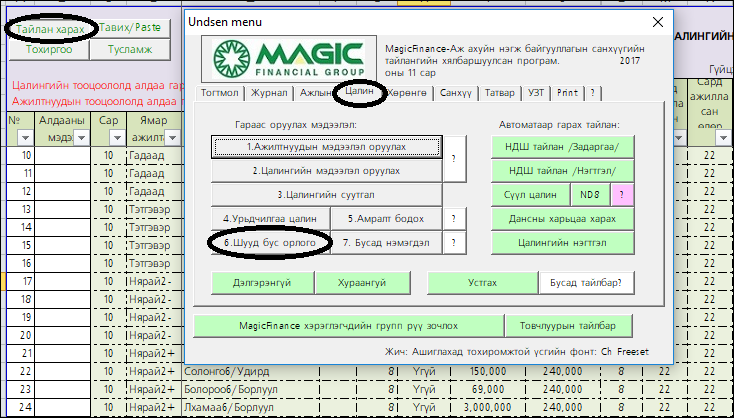Click the ? help button beside Бусад нэмэгдэл
Image resolution: width=734 pixels, height=418 pixels.
pyautogui.click(x=454, y=242)
